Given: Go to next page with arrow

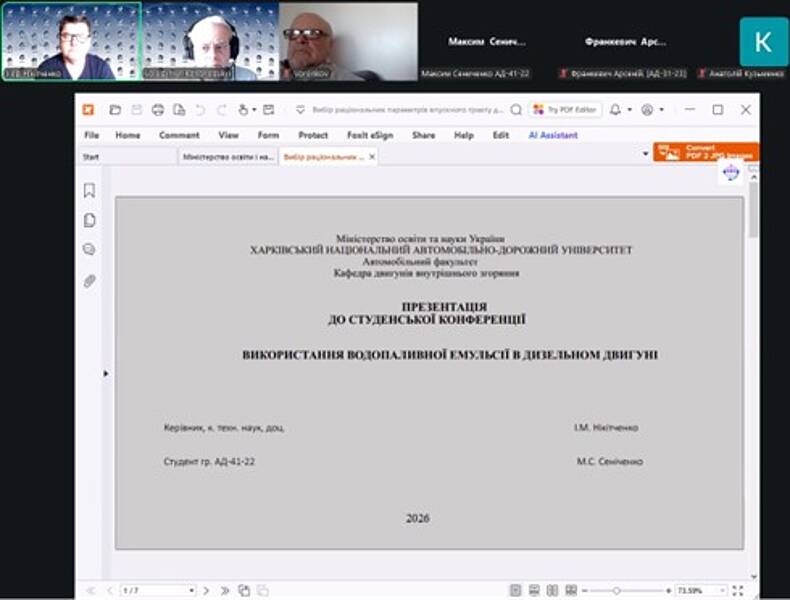Looking at the screenshot, I should point(206,591).
